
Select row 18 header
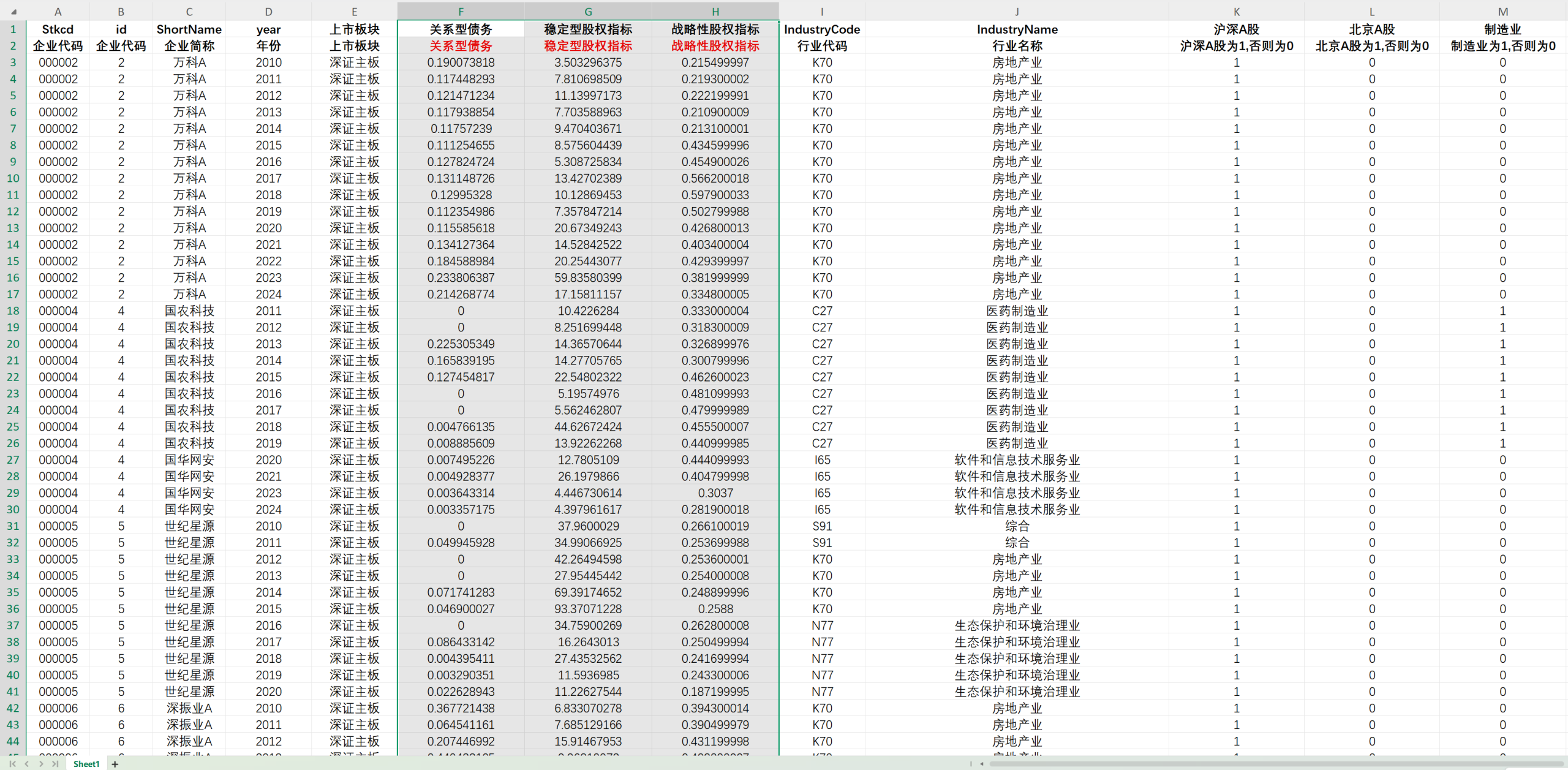[13, 311]
